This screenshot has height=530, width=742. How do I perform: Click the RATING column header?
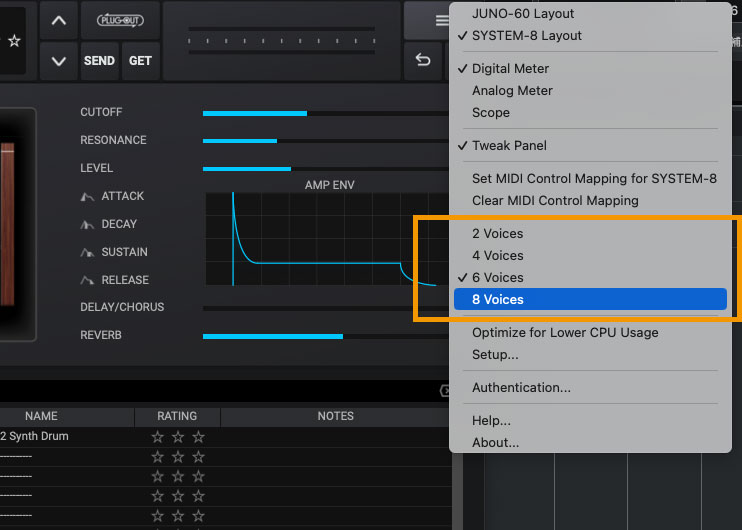[x=177, y=416]
